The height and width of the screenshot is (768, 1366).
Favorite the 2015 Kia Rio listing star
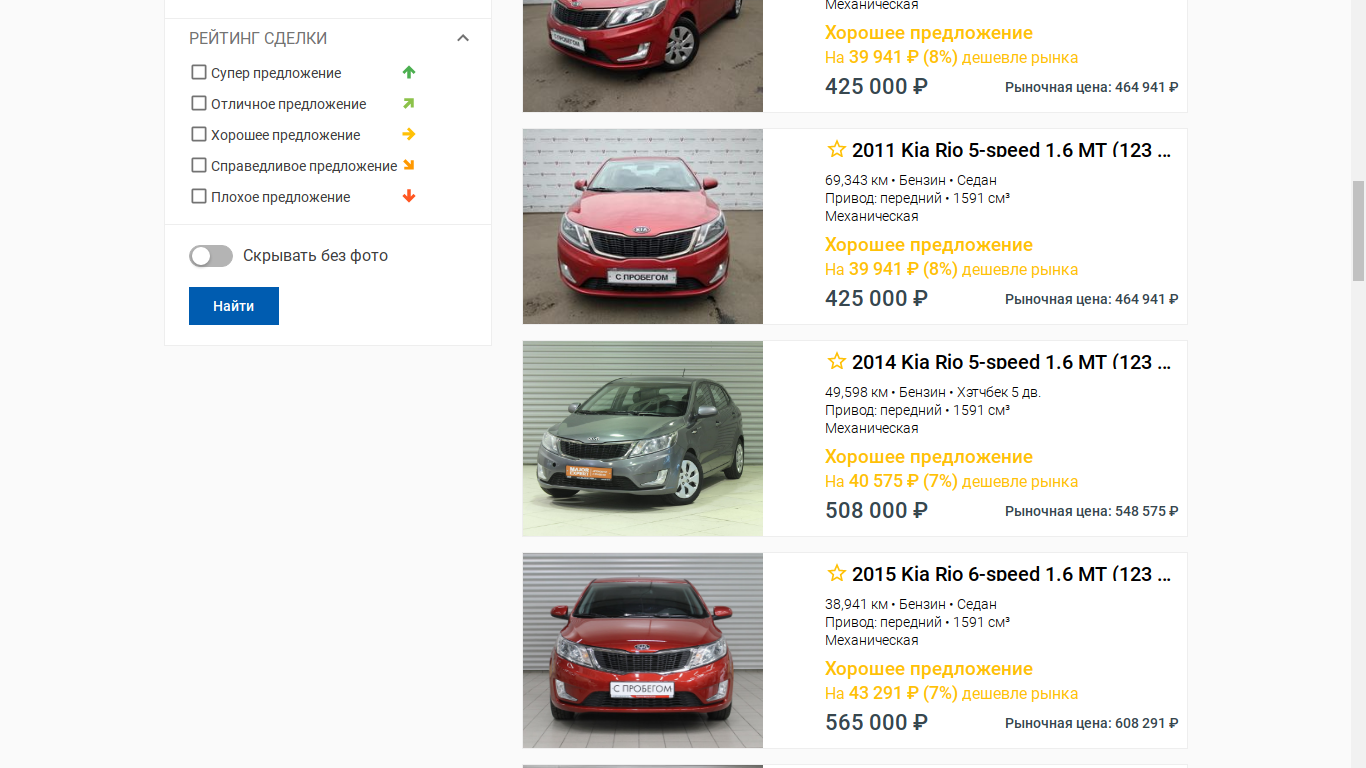click(x=837, y=574)
